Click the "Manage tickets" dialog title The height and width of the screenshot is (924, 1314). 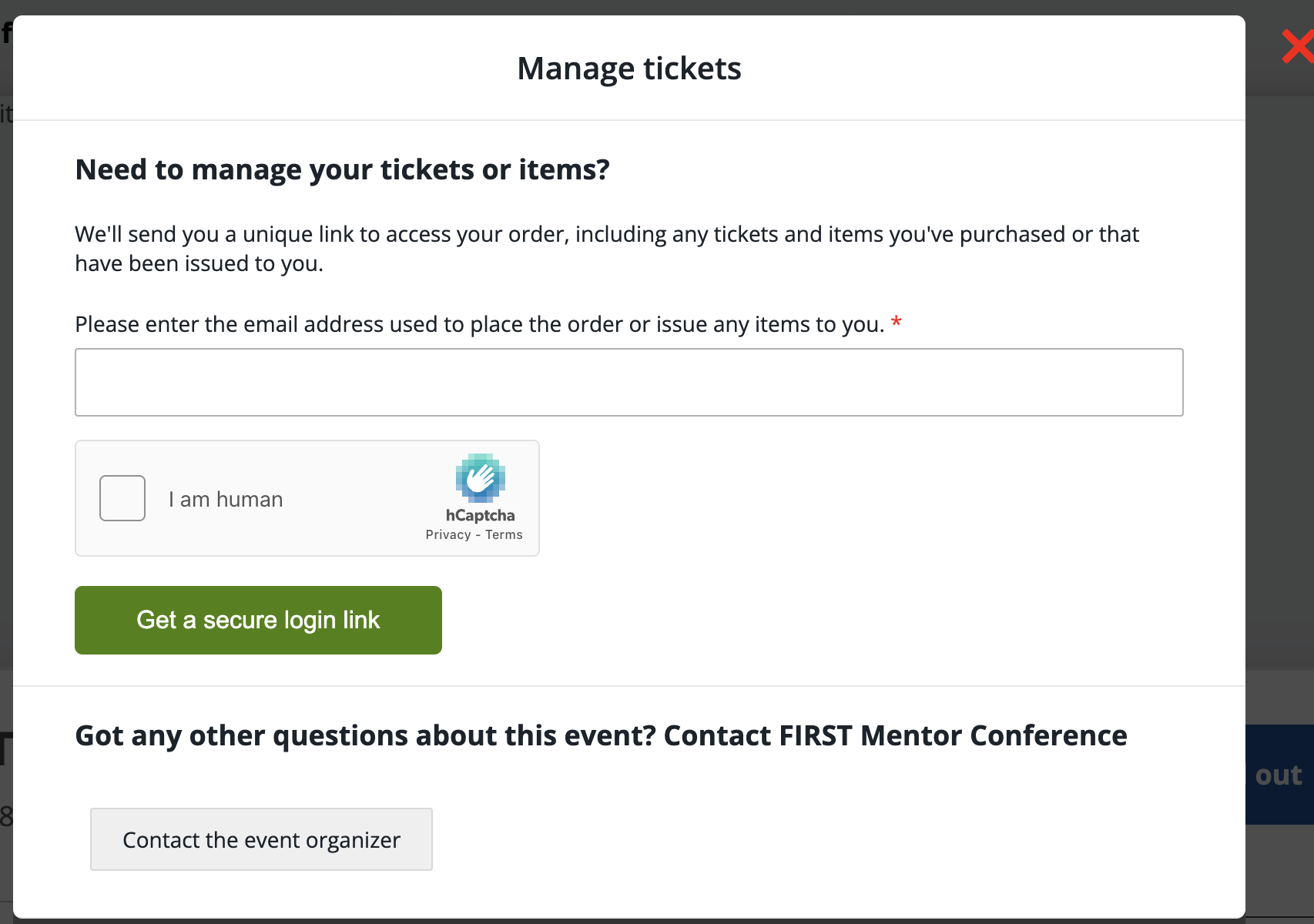629,69
